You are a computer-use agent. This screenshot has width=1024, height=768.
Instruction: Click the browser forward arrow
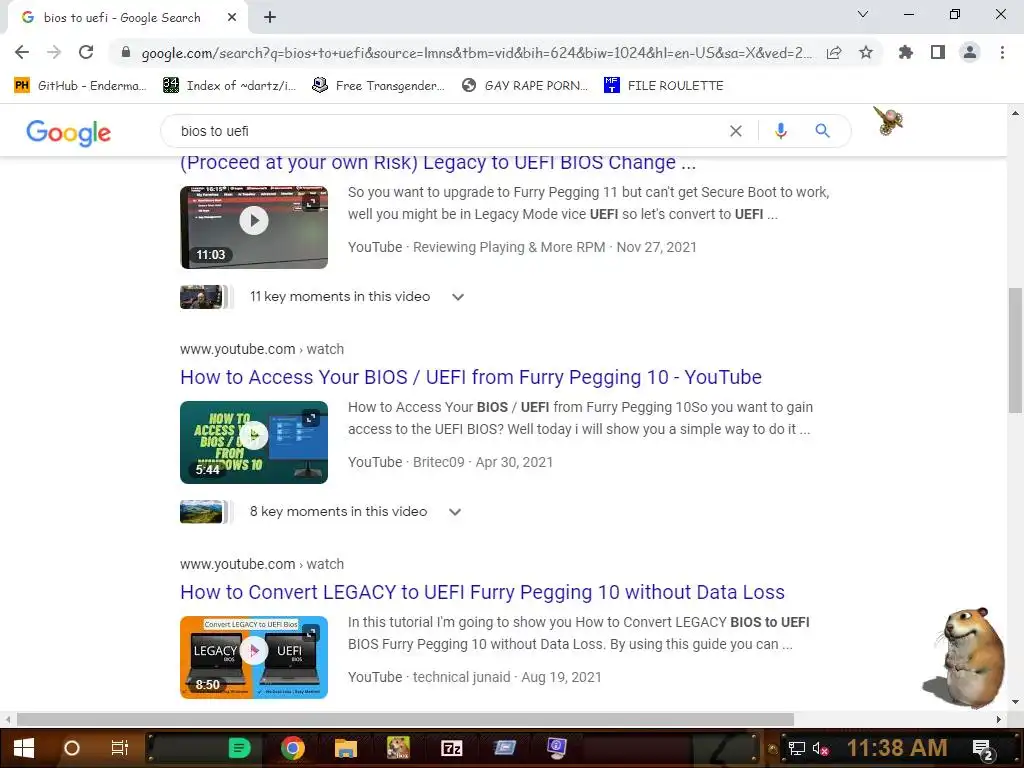[x=54, y=52]
